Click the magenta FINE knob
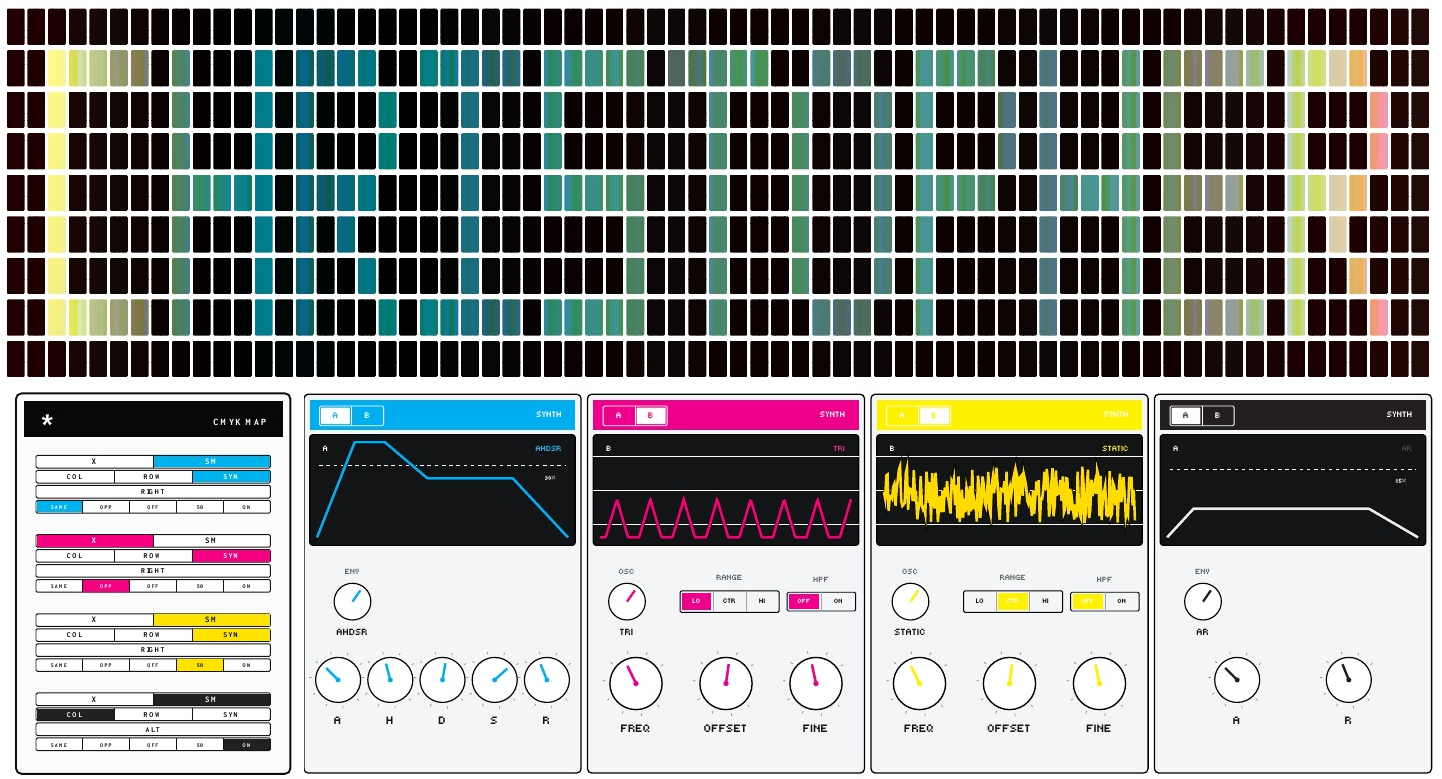Viewport: 1442px width, 779px height. click(x=816, y=683)
